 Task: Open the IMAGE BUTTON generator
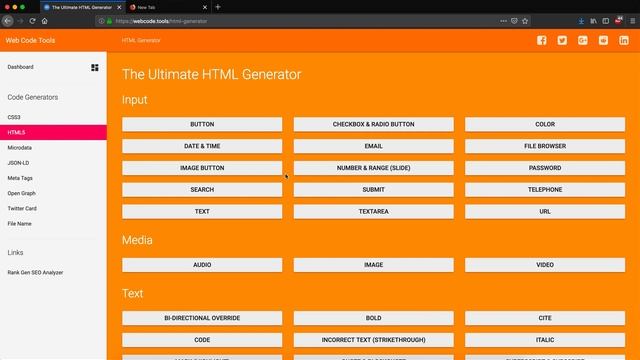(202, 168)
